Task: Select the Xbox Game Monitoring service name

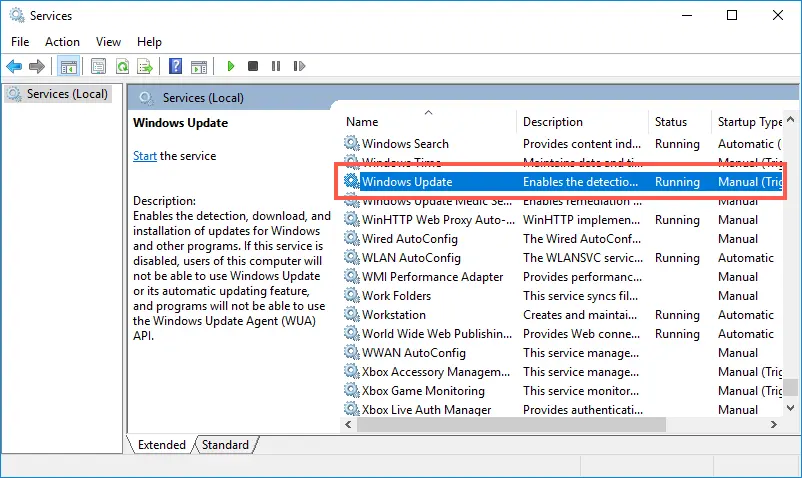Action: [423, 391]
